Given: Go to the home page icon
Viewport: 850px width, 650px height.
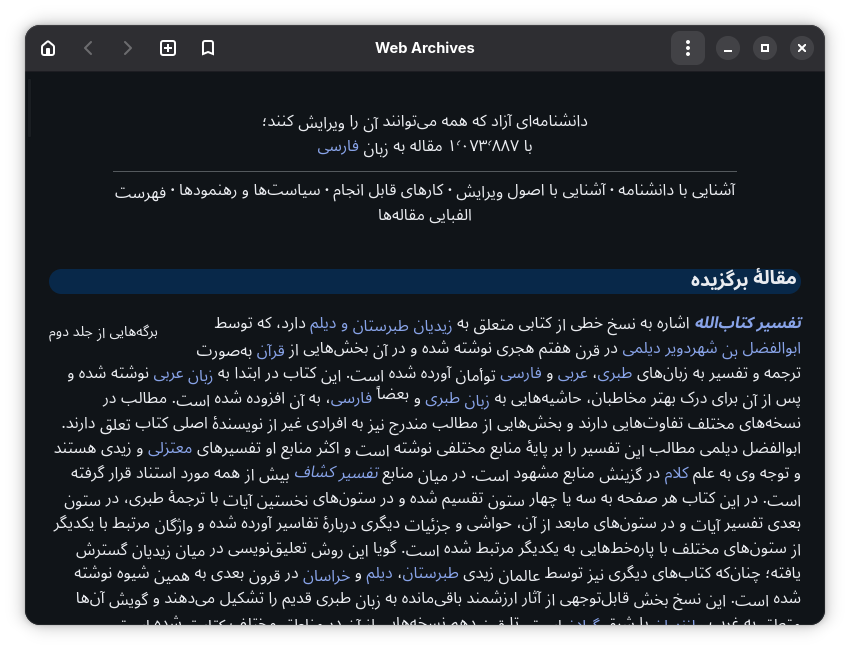Looking at the screenshot, I should coord(48,48).
